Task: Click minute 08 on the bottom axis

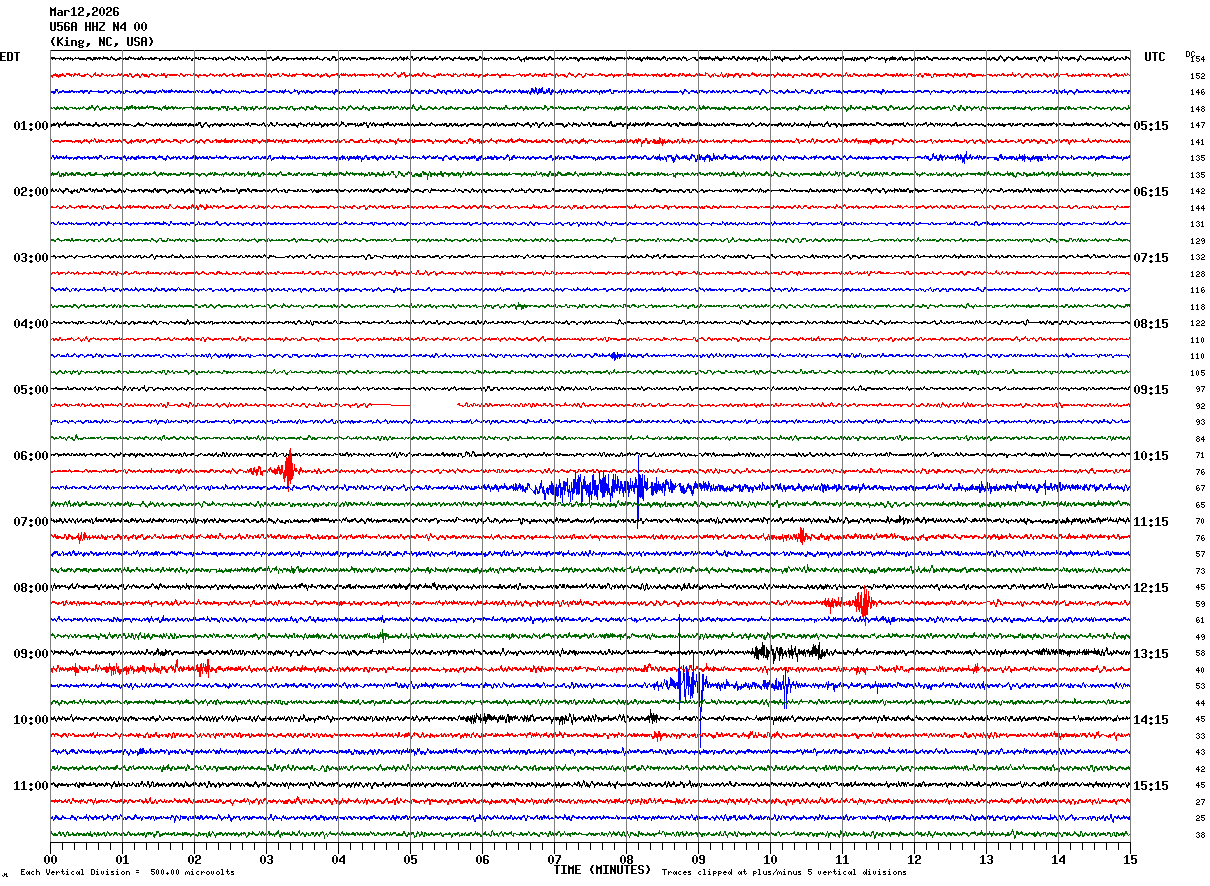Action: pyautogui.click(x=626, y=860)
